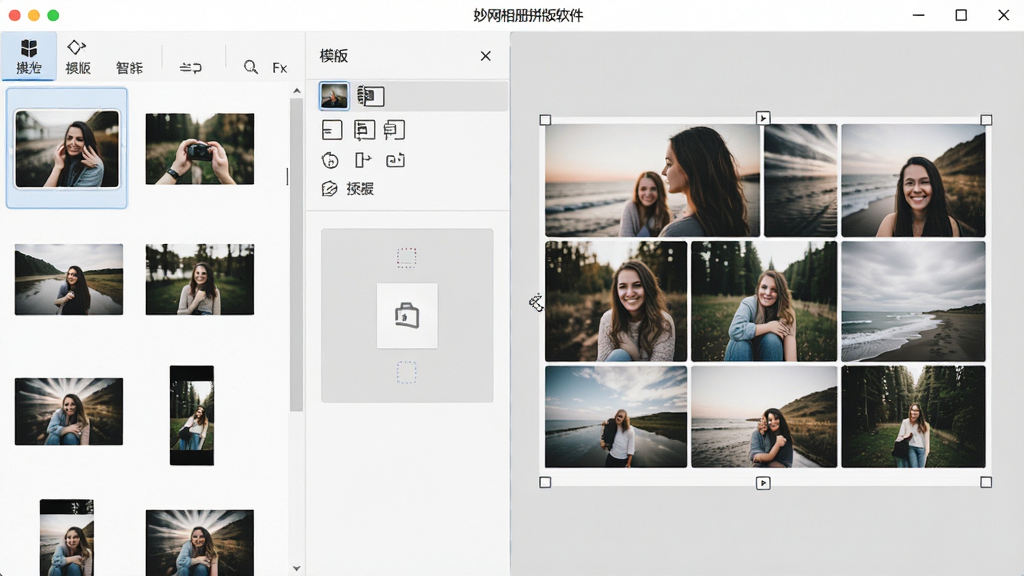Open the Fx effects tool

[280, 67]
